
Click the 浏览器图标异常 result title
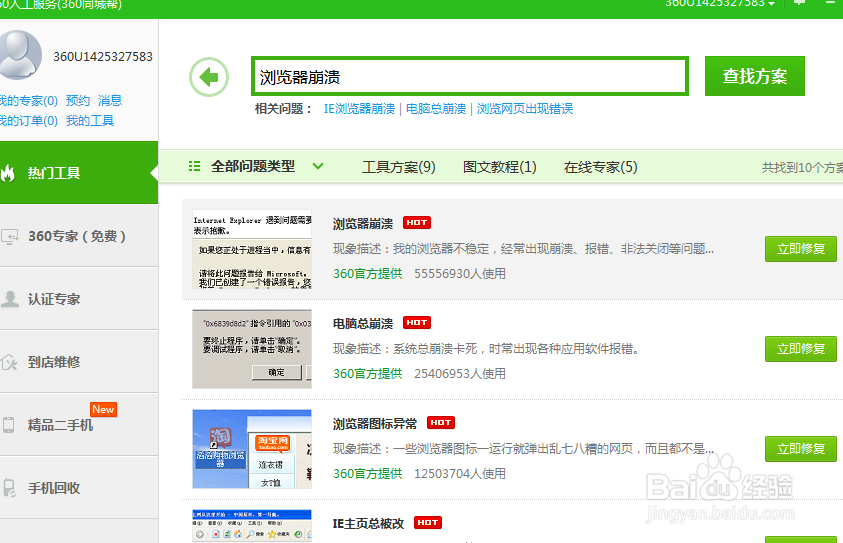pos(375,424)
